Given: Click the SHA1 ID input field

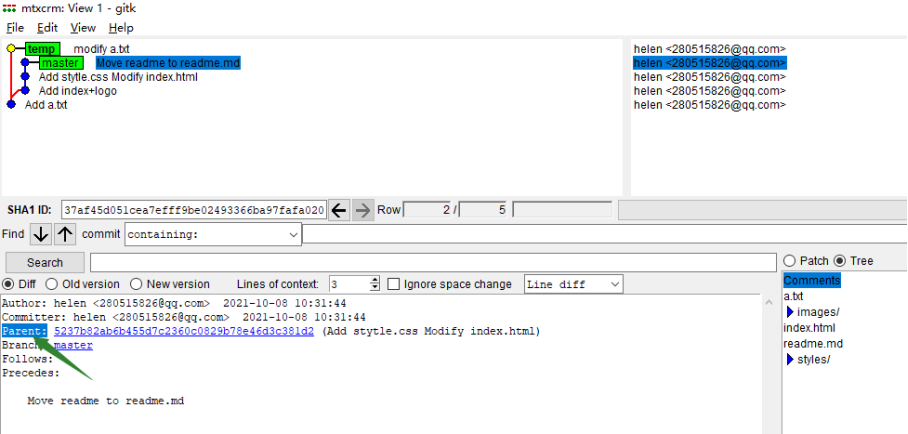Looking at the screenshot, I should pos(194,210).
